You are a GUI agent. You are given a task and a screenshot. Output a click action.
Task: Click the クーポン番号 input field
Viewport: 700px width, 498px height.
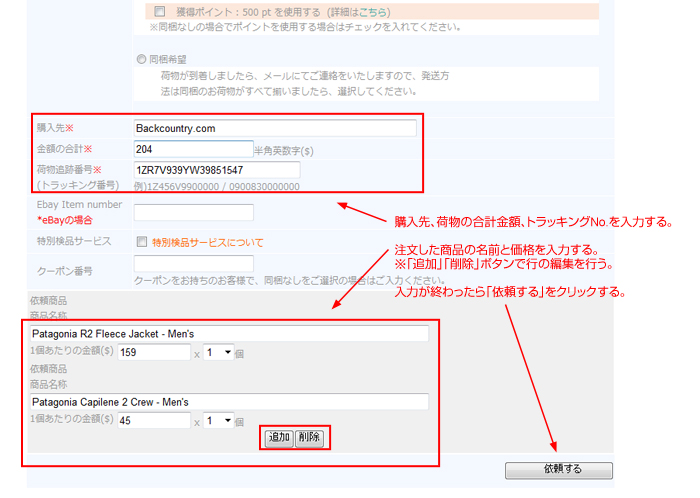click(193, 264)
